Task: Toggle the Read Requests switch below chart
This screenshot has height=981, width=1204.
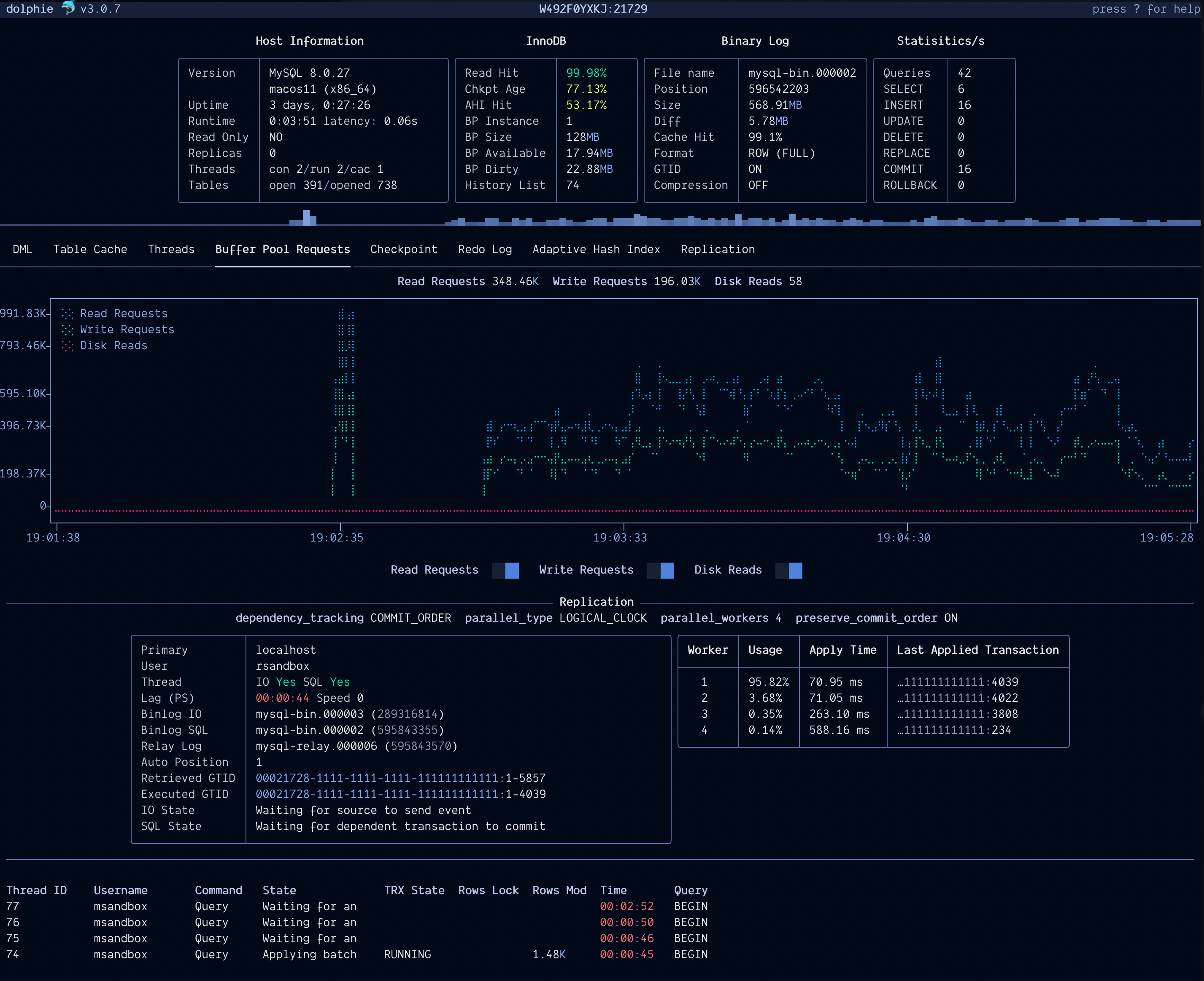Action: (505, 570)
